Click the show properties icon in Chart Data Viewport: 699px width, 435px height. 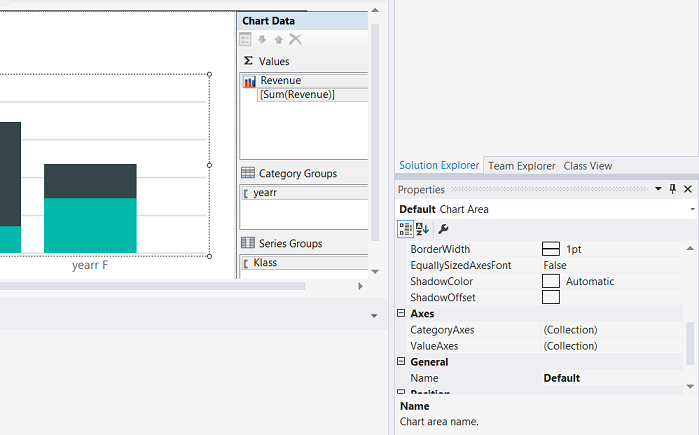click(x=245, y=39)
